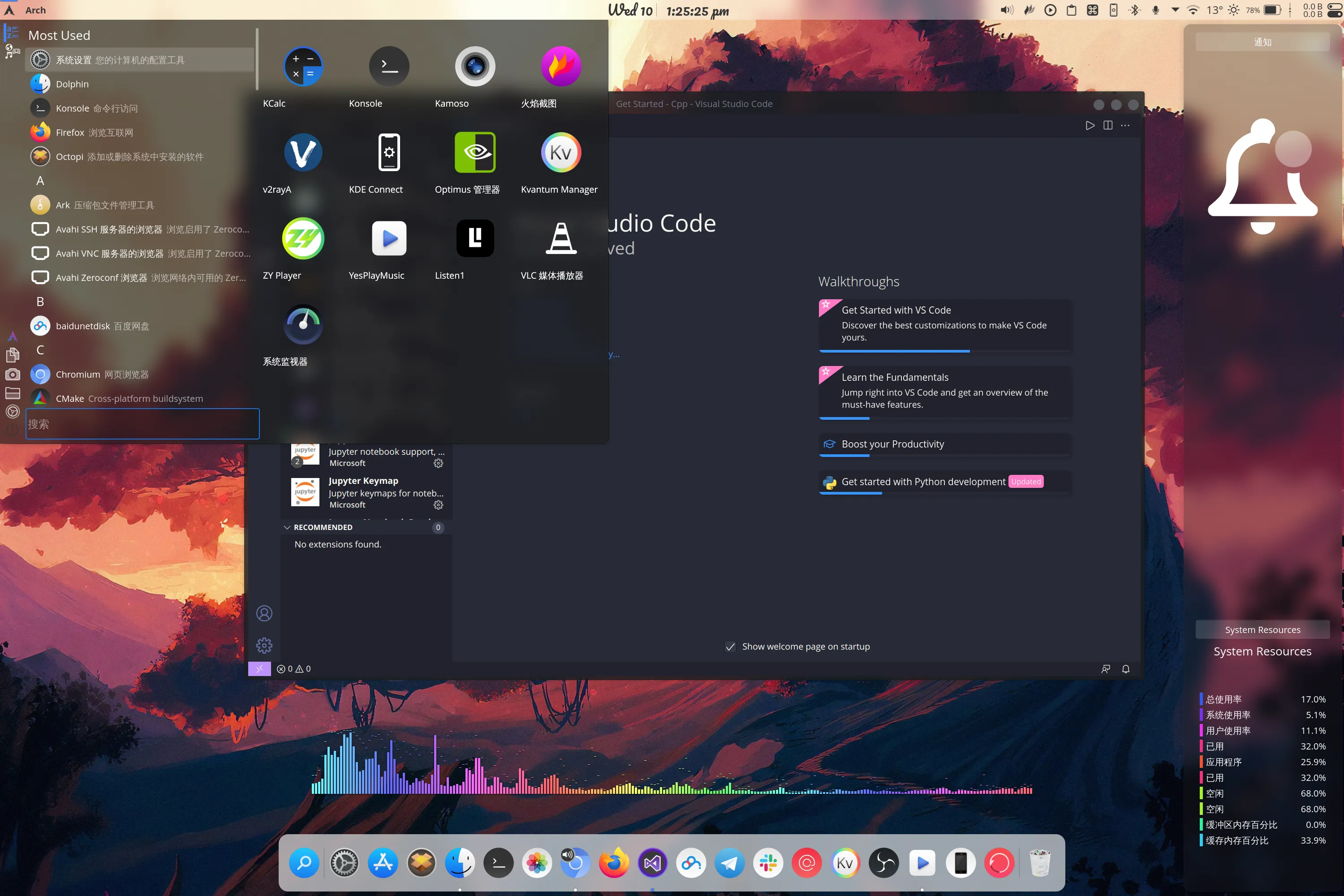Click the power icon in launcher sidebar
1344x896 pixels.
point(12,430)
